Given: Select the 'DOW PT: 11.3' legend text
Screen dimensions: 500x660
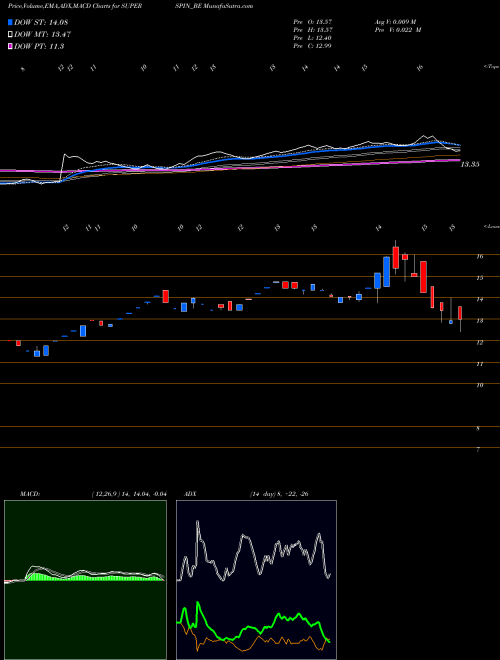Looking at the screenshot, I should [39, 46].
